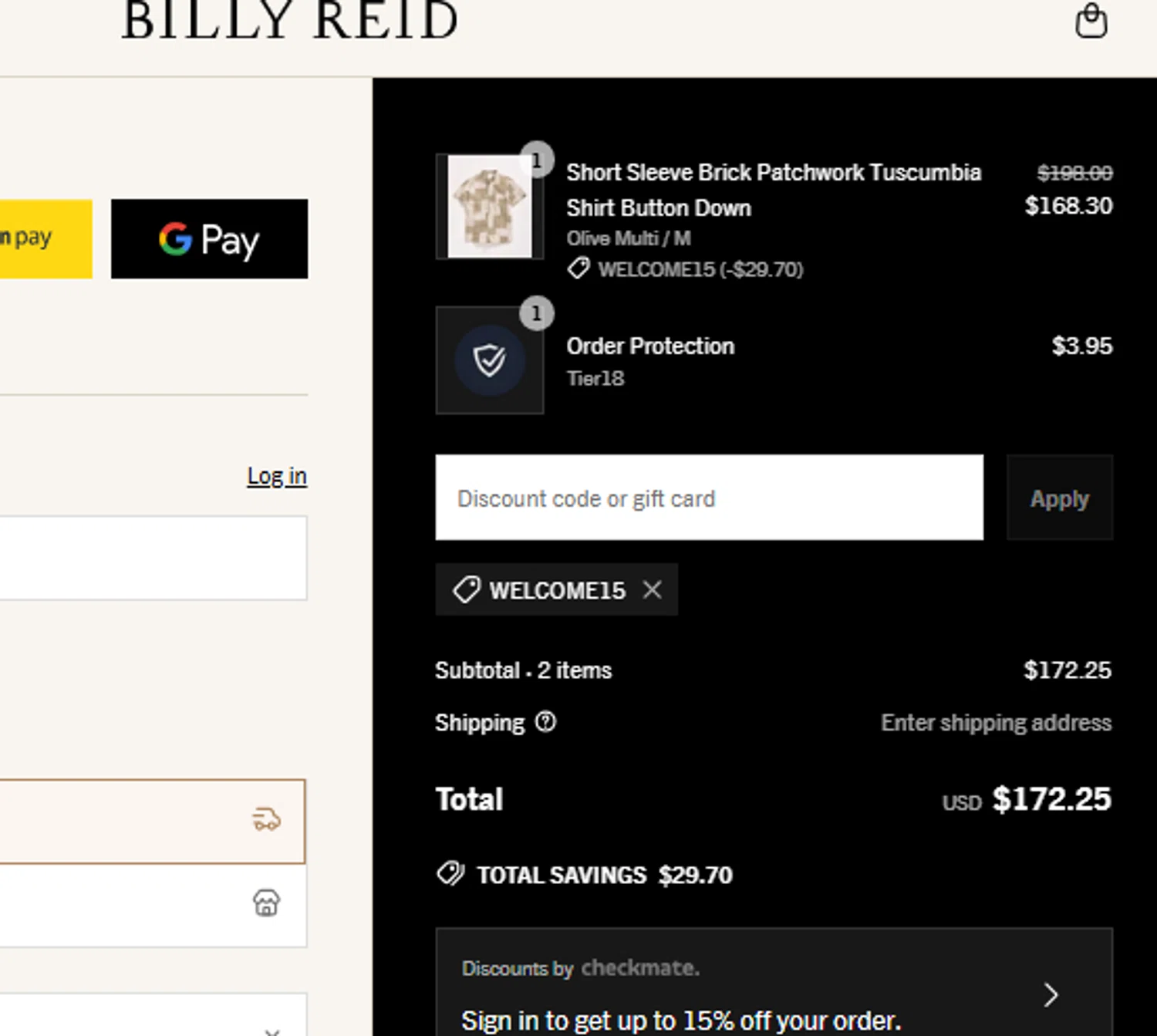The width and height of the screenshot is (1157, 1036).
Task: Select the store pickup option
Action: [153, 905]
